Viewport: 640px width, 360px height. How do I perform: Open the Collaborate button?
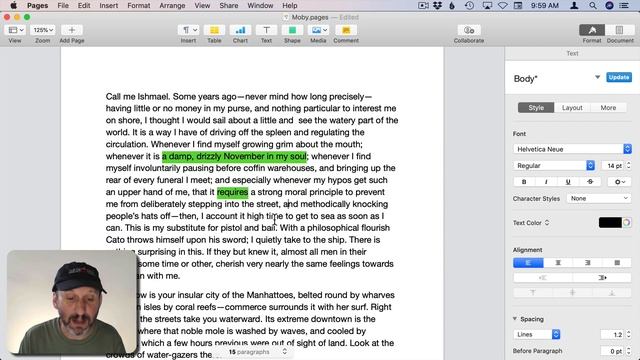tap(469, 30)
